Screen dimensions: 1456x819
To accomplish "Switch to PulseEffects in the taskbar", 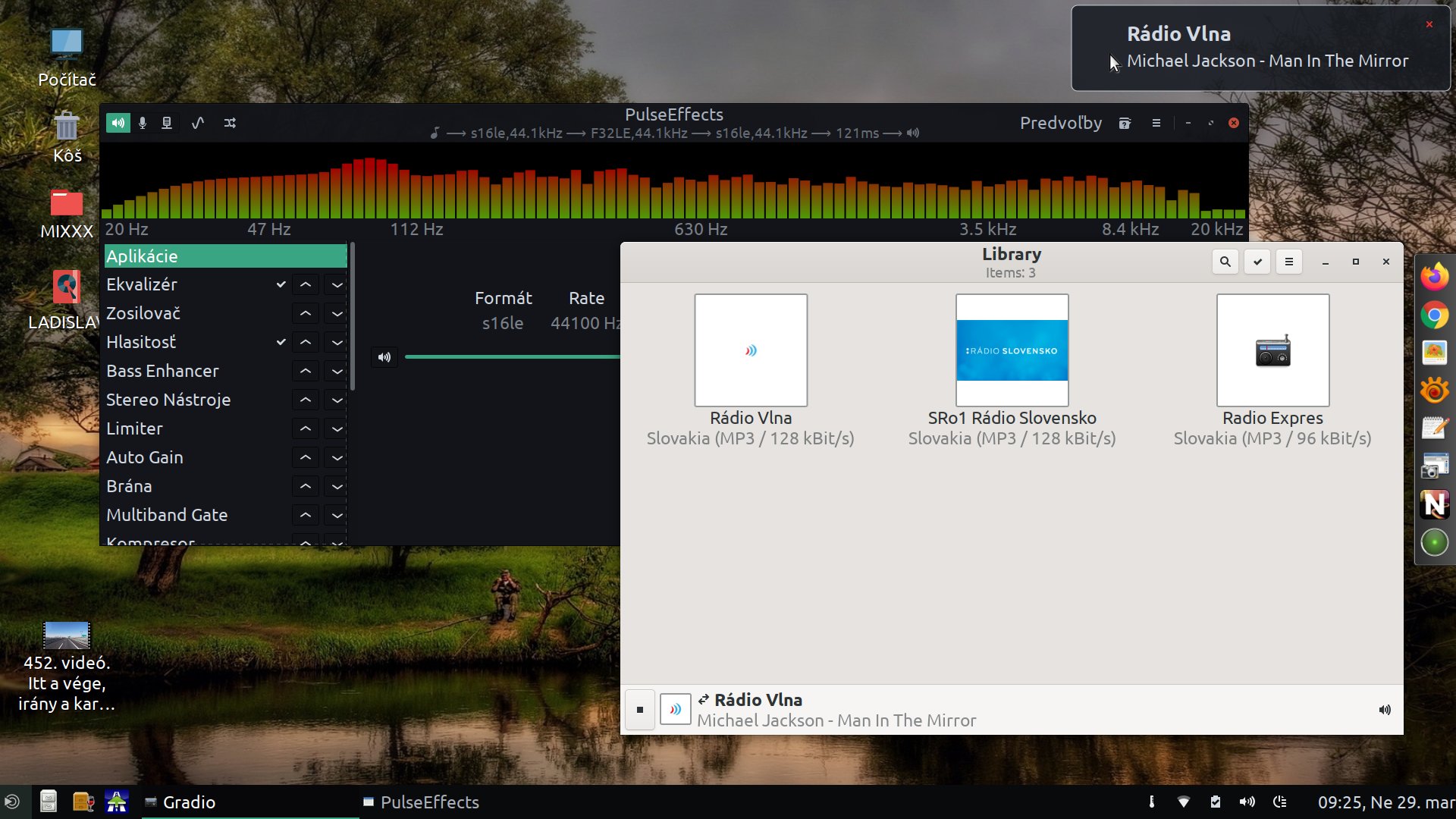I will point(422,802).
